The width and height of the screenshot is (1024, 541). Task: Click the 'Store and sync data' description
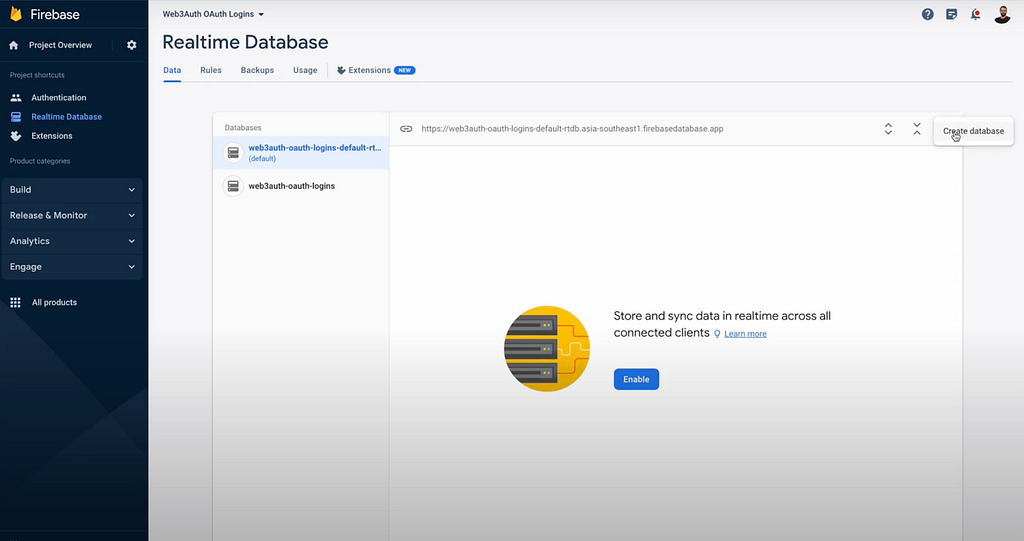(x=722, y=324)
